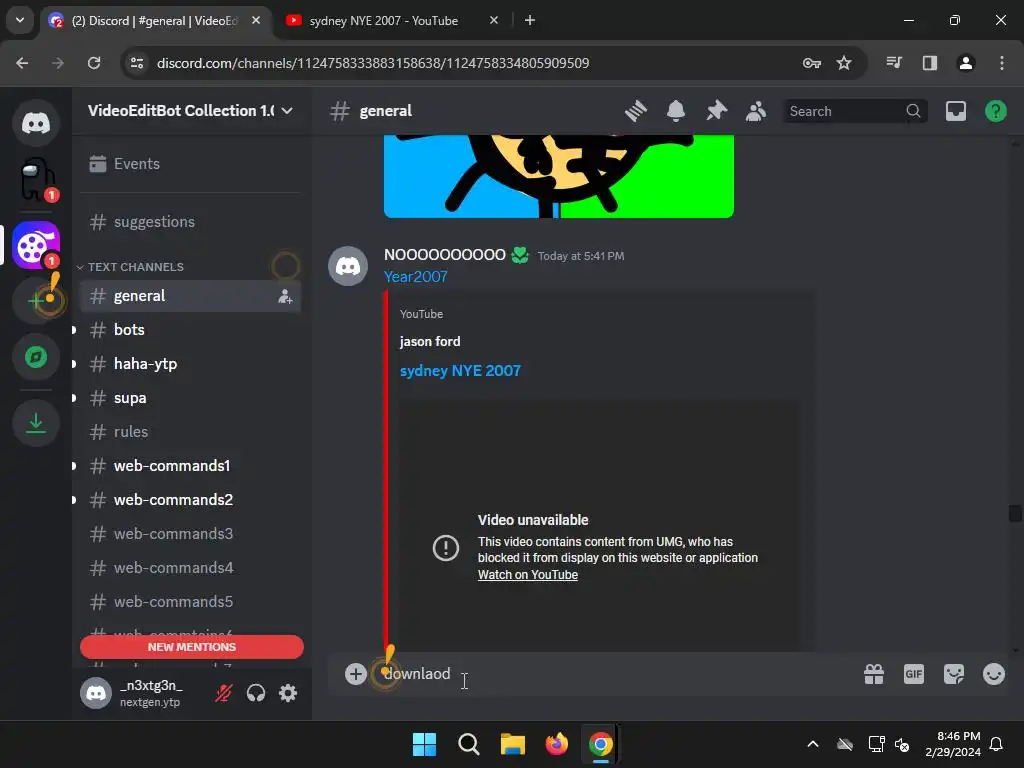Screen dimensions: 1024x768
Task: Click Watch on YouTube link
Action: pos(528,575)
